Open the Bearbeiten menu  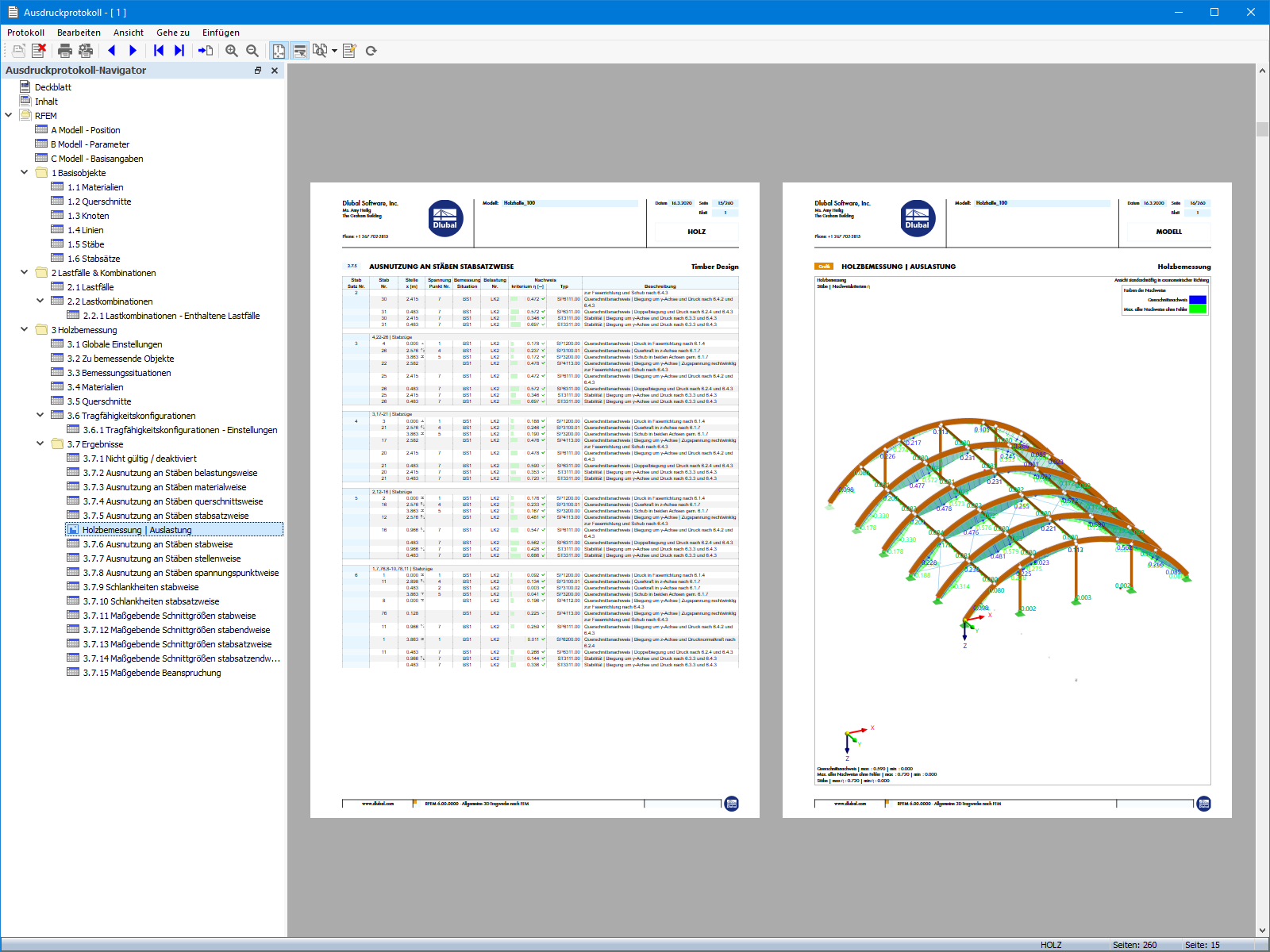pos(79,33)
